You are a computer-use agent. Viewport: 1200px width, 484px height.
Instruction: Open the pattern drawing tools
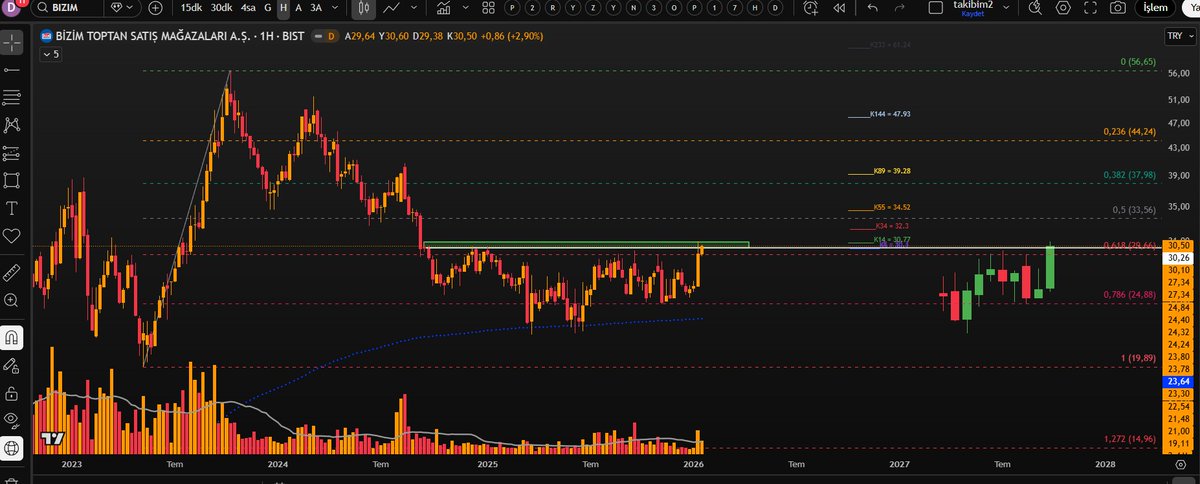[13, 125]
